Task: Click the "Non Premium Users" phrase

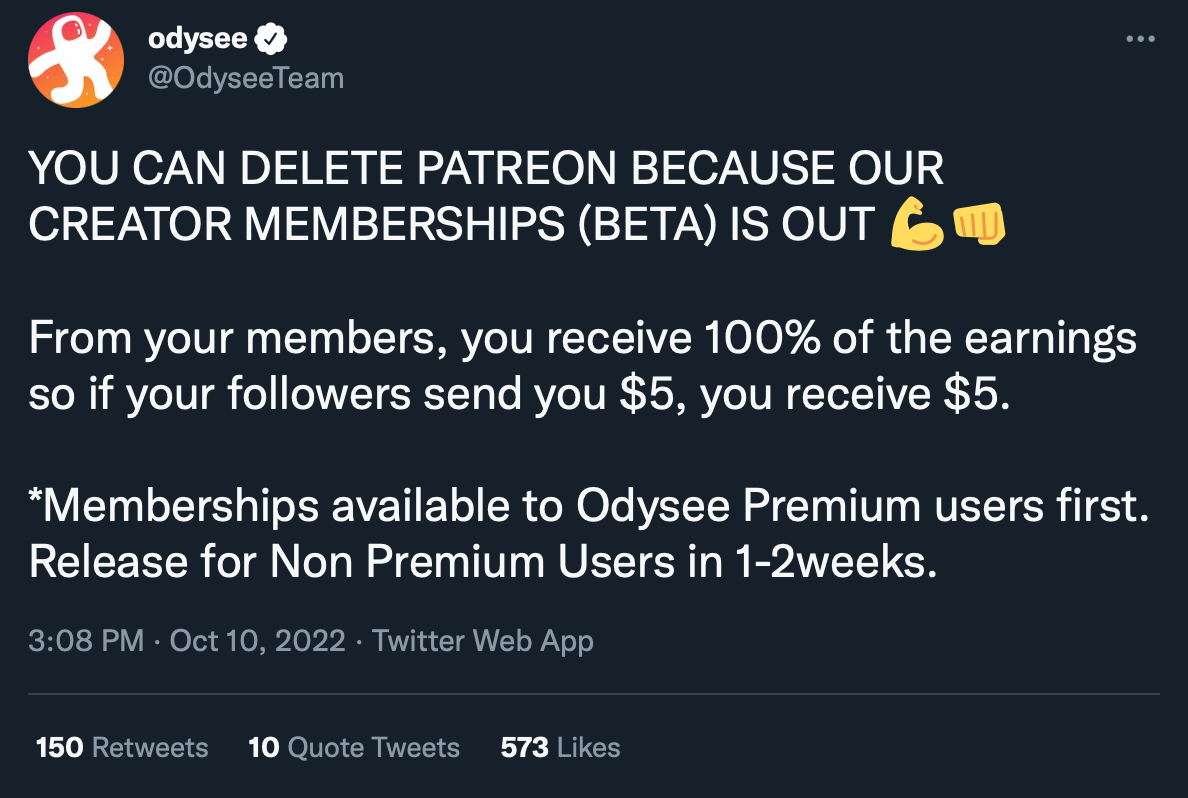Action: pyautogui.click(x=472, y=562)
